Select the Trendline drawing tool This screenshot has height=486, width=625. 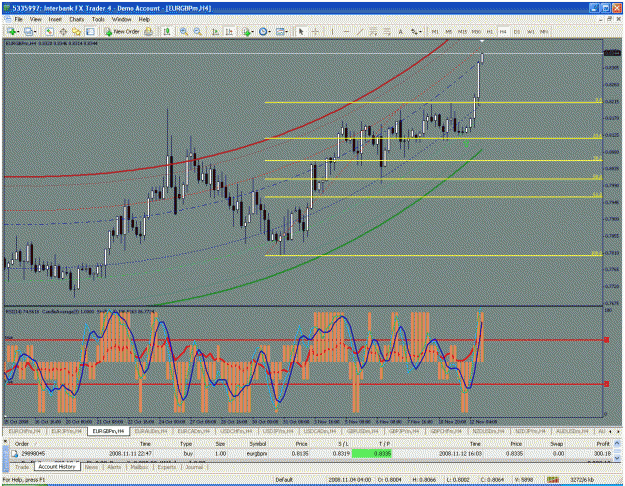pos(360,31)
